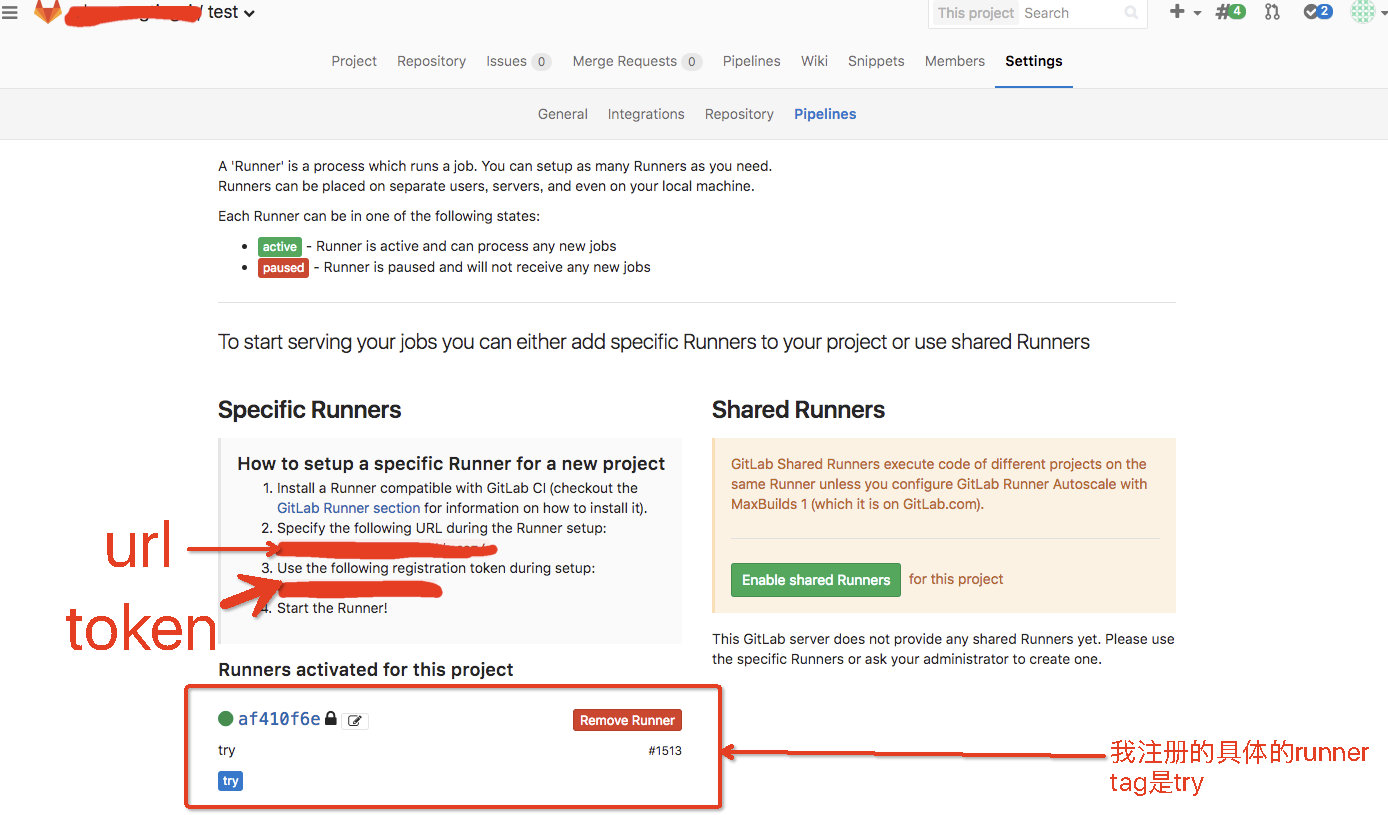
Task: Remove the runner af410f6e
Action: (627, 719)
